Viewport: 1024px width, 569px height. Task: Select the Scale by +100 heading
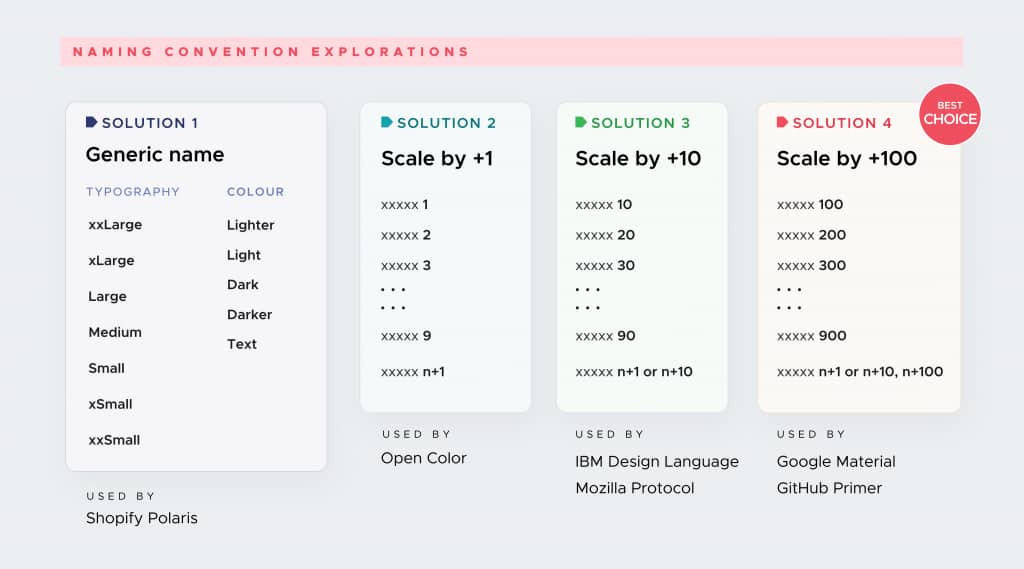(847, 158)
